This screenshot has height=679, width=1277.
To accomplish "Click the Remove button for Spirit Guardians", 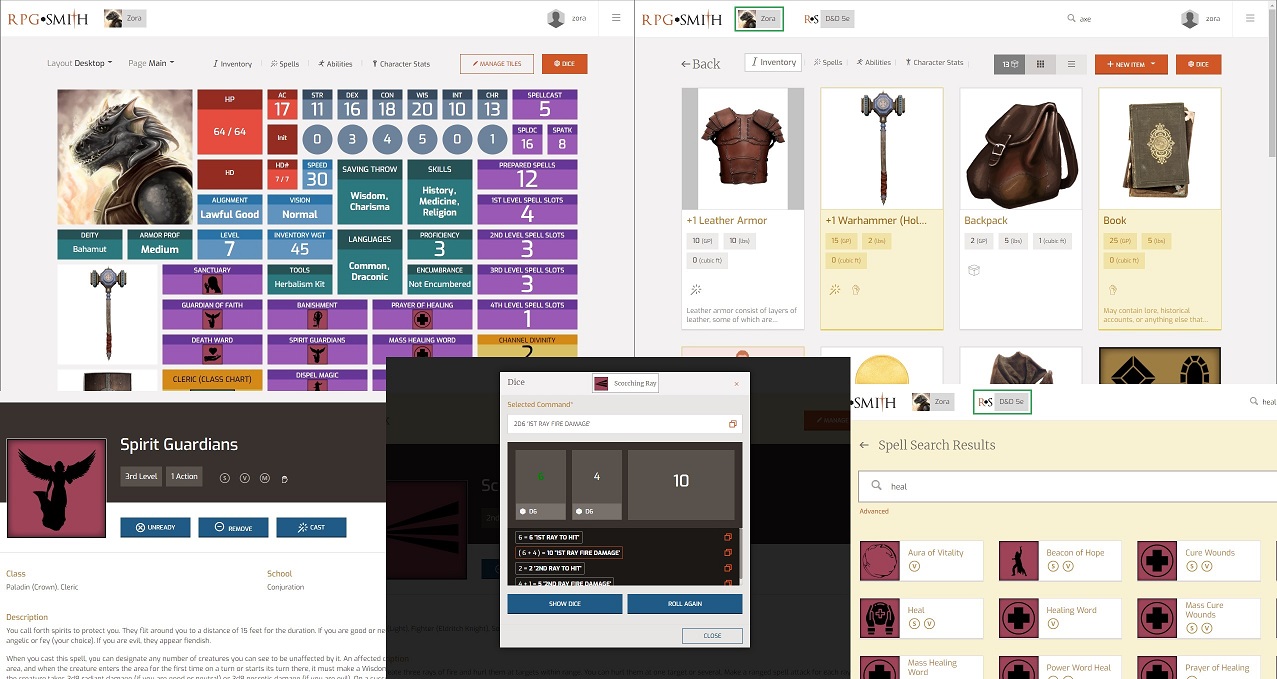I will click(x=233, y=527).
